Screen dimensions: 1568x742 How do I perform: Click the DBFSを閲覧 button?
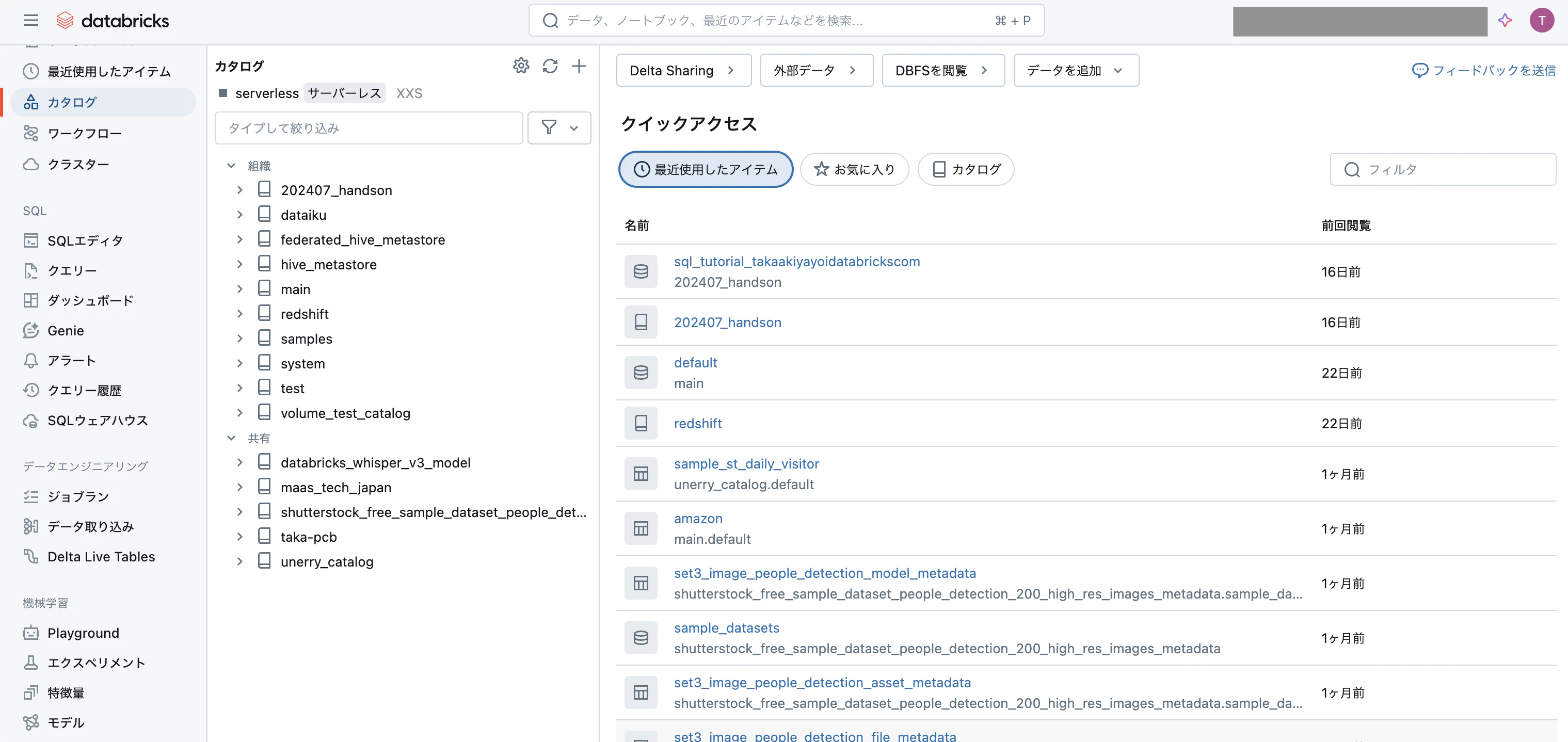pos(943,71)
